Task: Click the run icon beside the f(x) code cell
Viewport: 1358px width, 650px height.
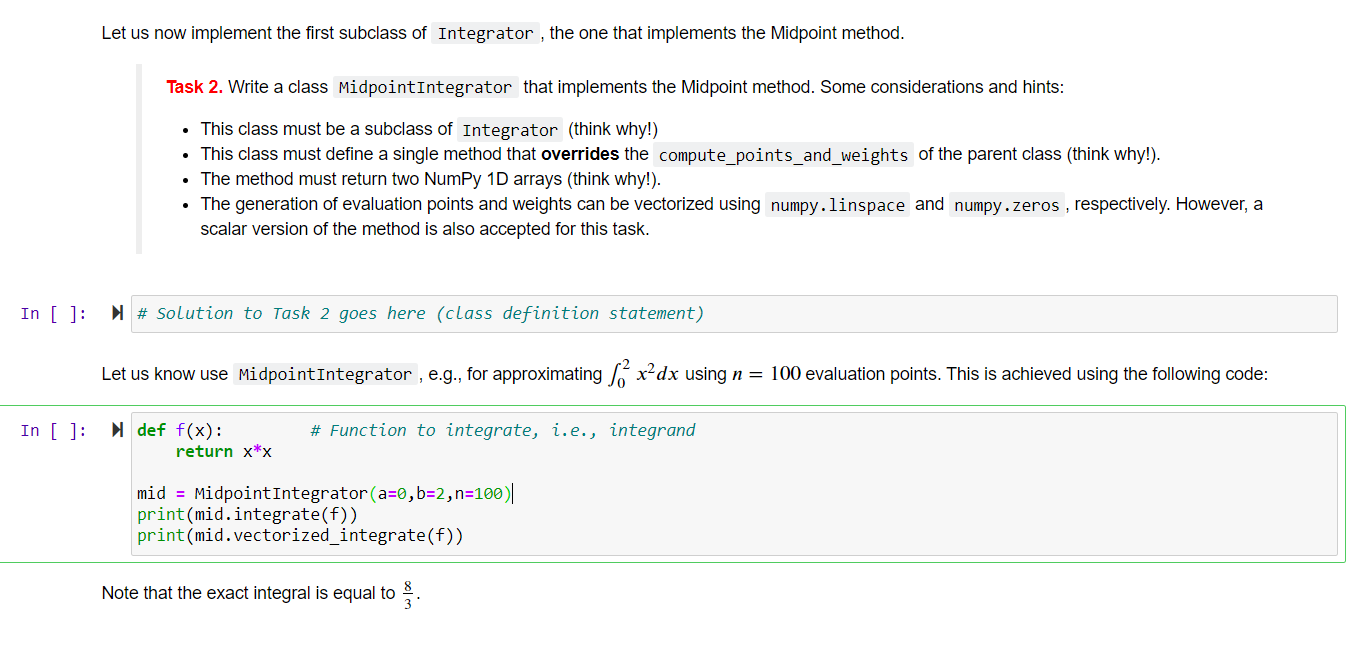Action: click(x=117, y=428)
